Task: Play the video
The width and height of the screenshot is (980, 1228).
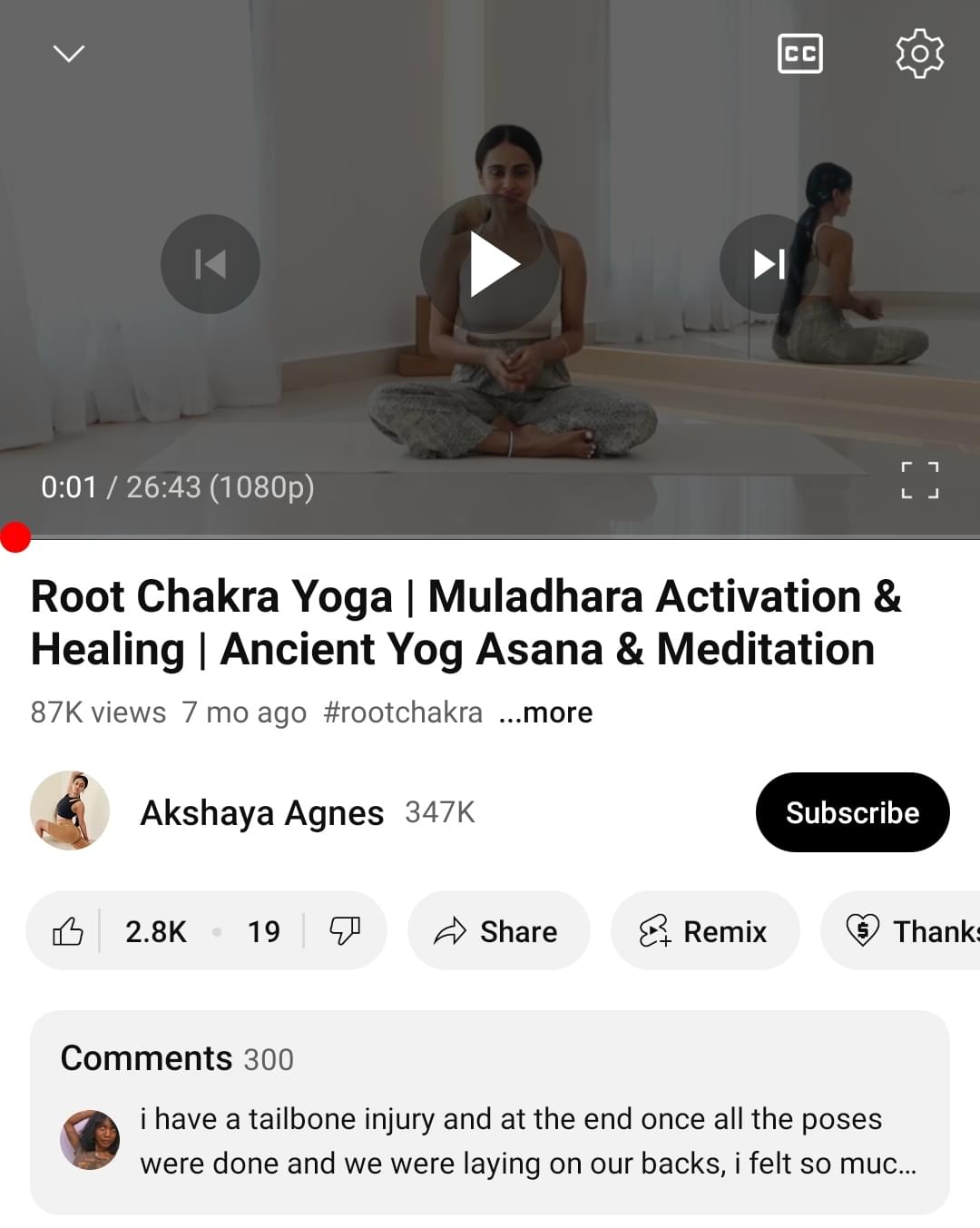Action: (490, 264)
